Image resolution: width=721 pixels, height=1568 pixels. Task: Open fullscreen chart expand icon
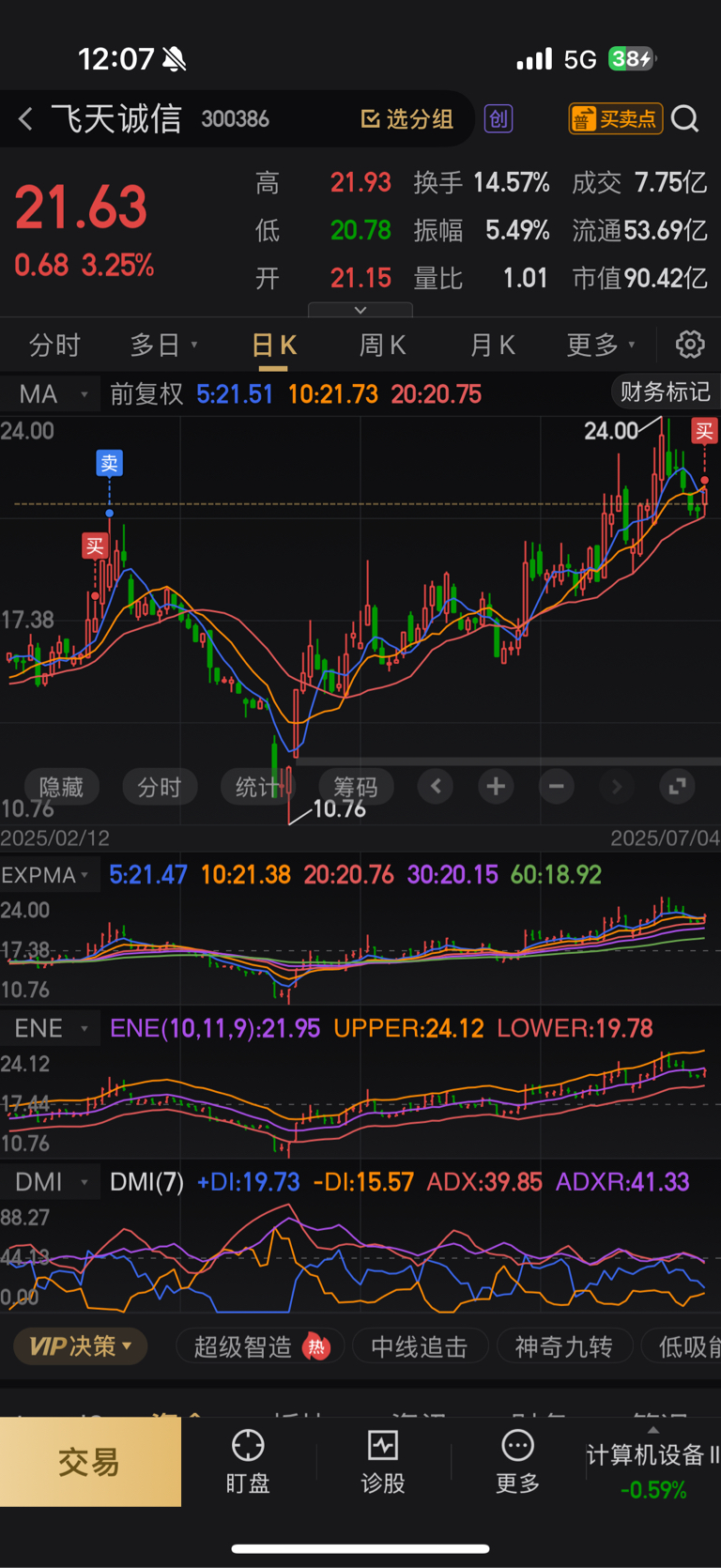coord(677,786)
